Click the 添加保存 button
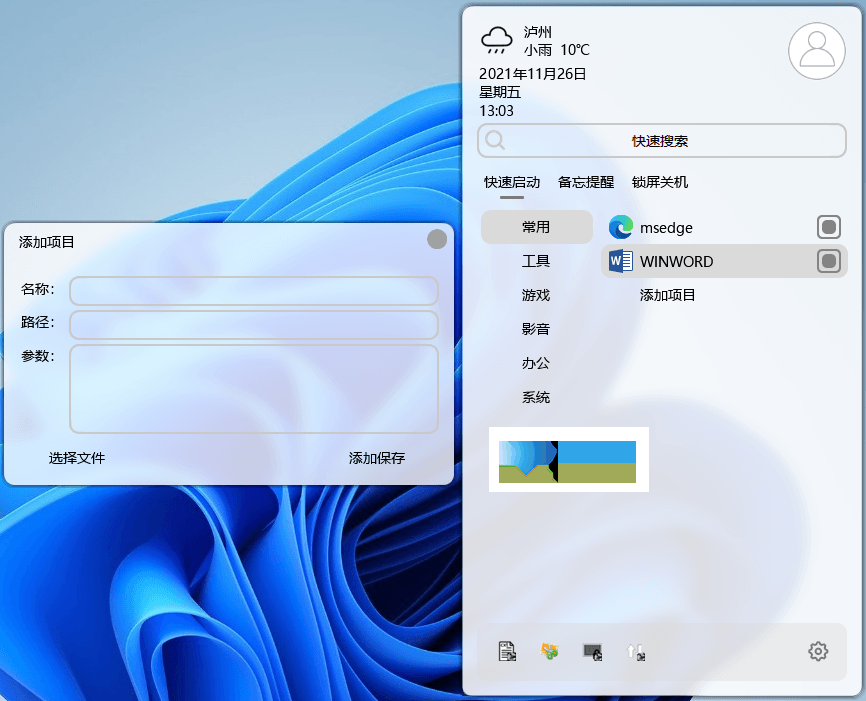The image size is (866, 701). (x=377, y=458)
